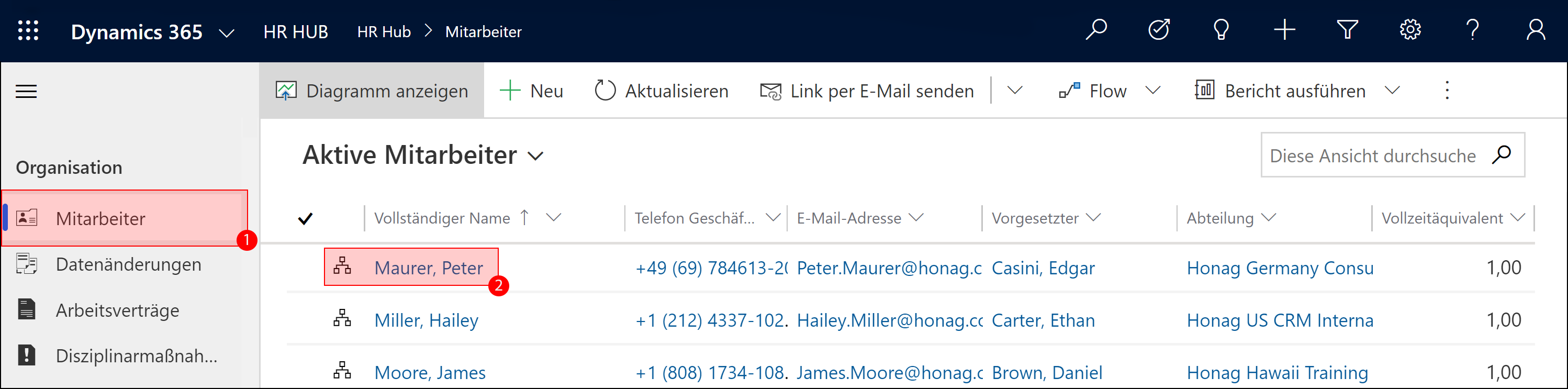Open the help question mark icon

(x=1472, y=30)
